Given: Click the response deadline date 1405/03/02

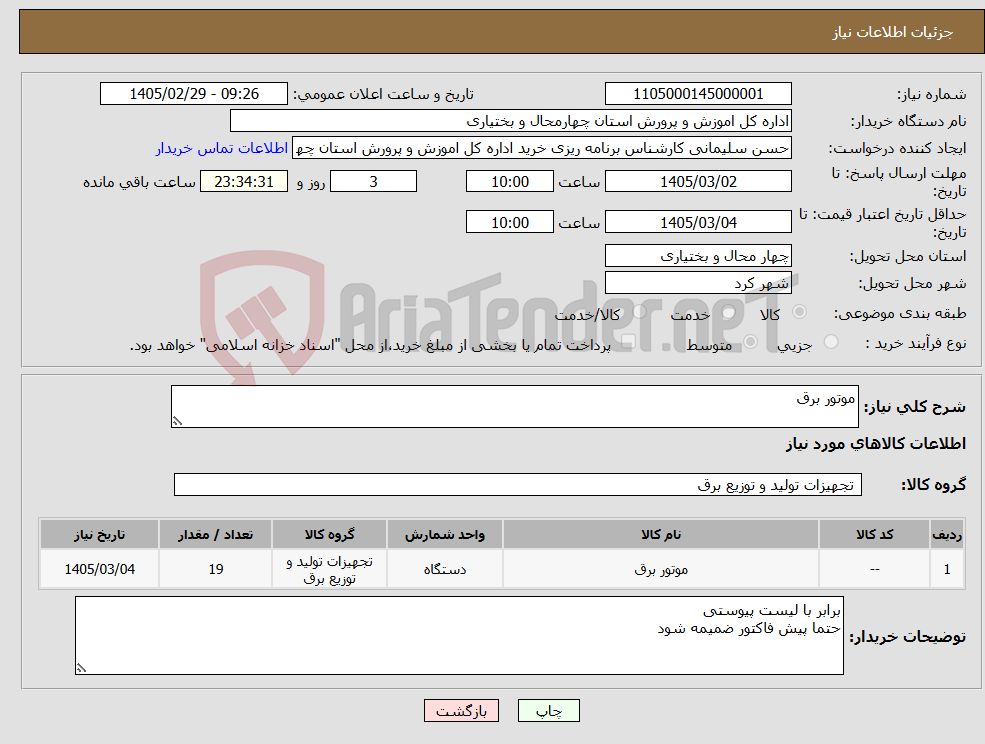Looking at the screenshot, I should tap(698, 182).
